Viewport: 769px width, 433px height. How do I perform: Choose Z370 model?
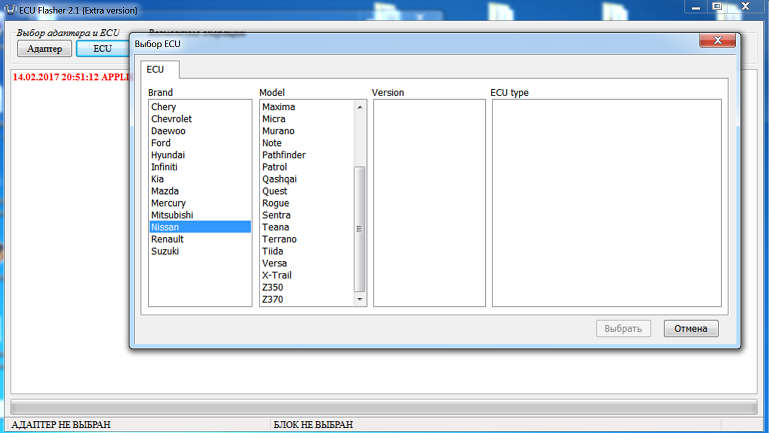[307, 299]
